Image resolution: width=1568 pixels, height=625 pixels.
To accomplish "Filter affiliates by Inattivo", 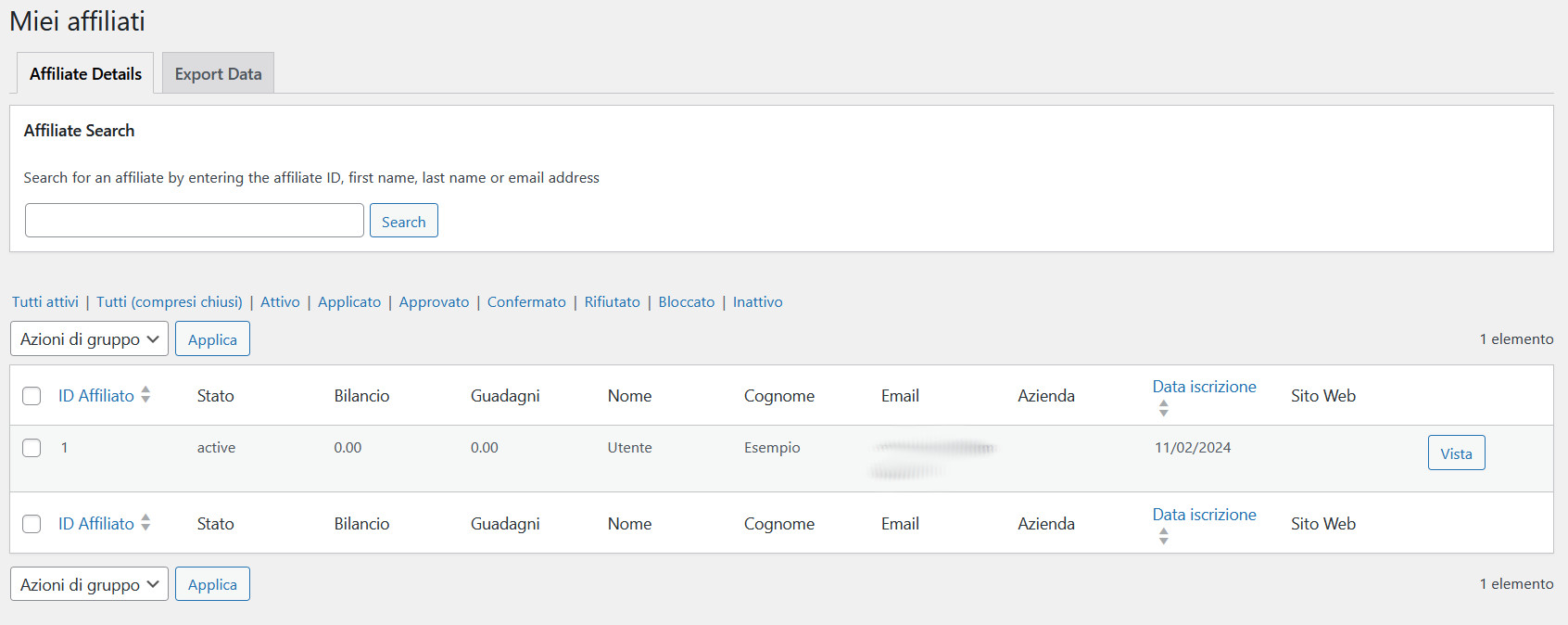I will pyautogui.click(x=758, y=301).
